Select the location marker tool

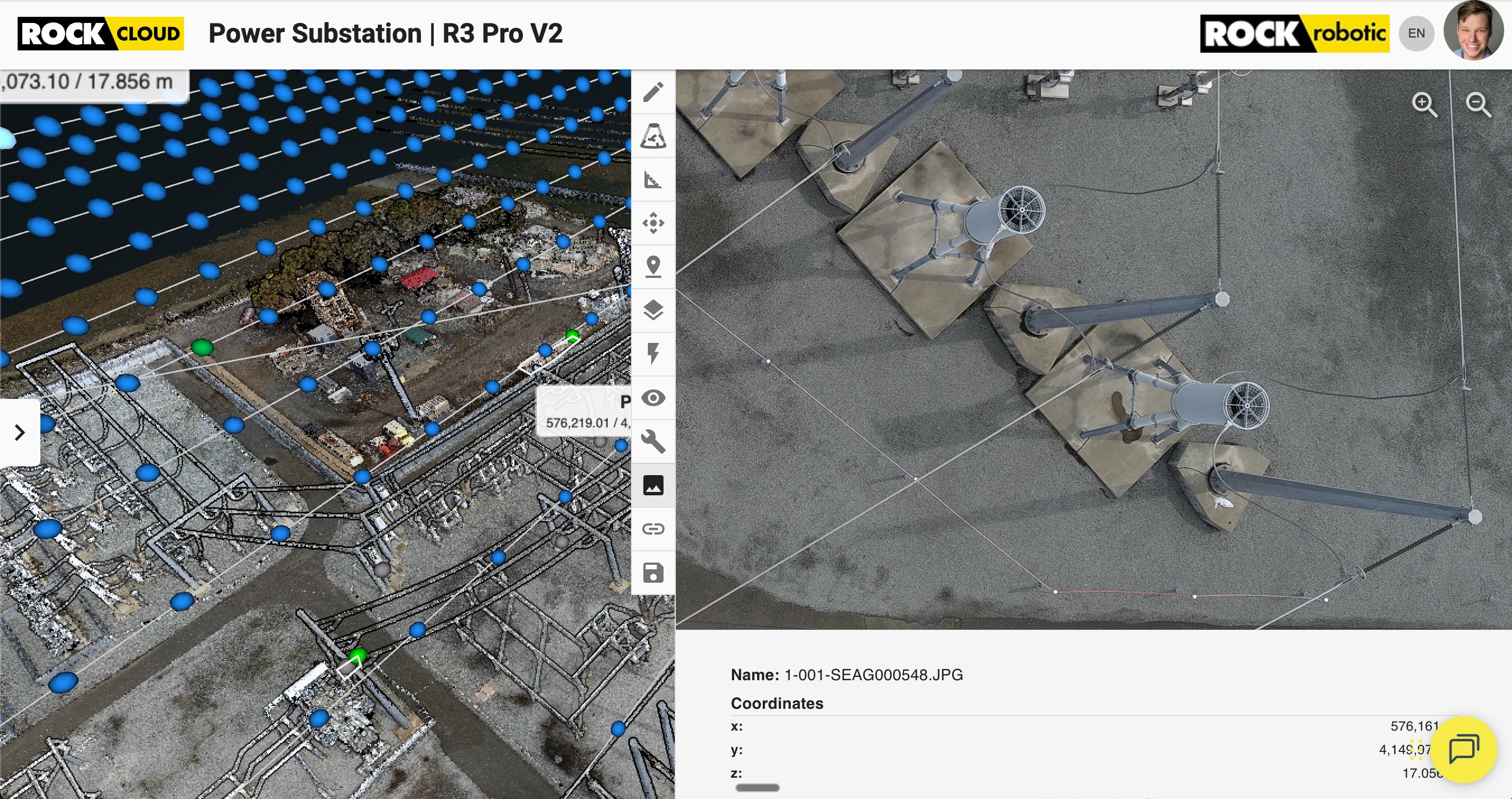tap(653, 267)
